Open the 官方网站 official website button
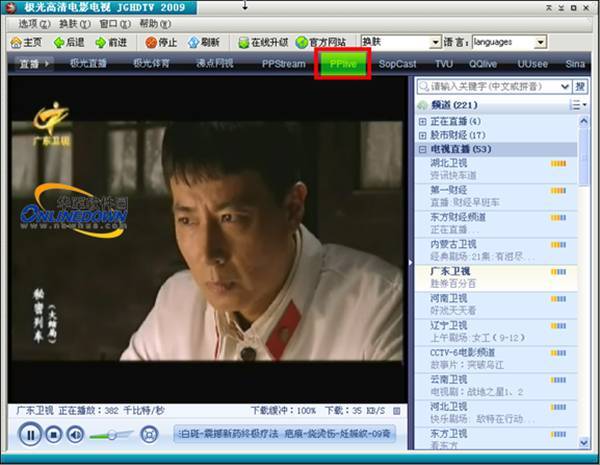 tap(321, 42)
